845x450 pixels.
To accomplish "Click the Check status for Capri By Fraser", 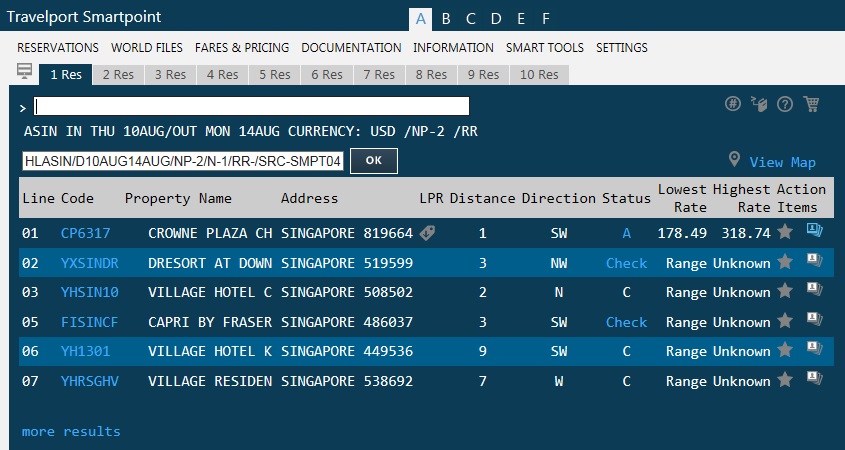I will [x=626, y=322].
